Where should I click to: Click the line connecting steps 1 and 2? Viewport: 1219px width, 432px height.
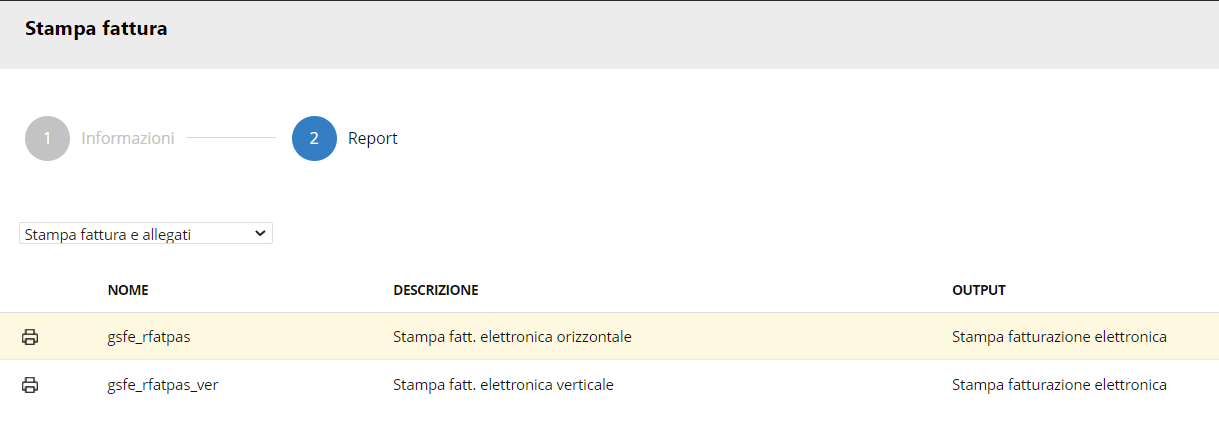coord(231,138)
